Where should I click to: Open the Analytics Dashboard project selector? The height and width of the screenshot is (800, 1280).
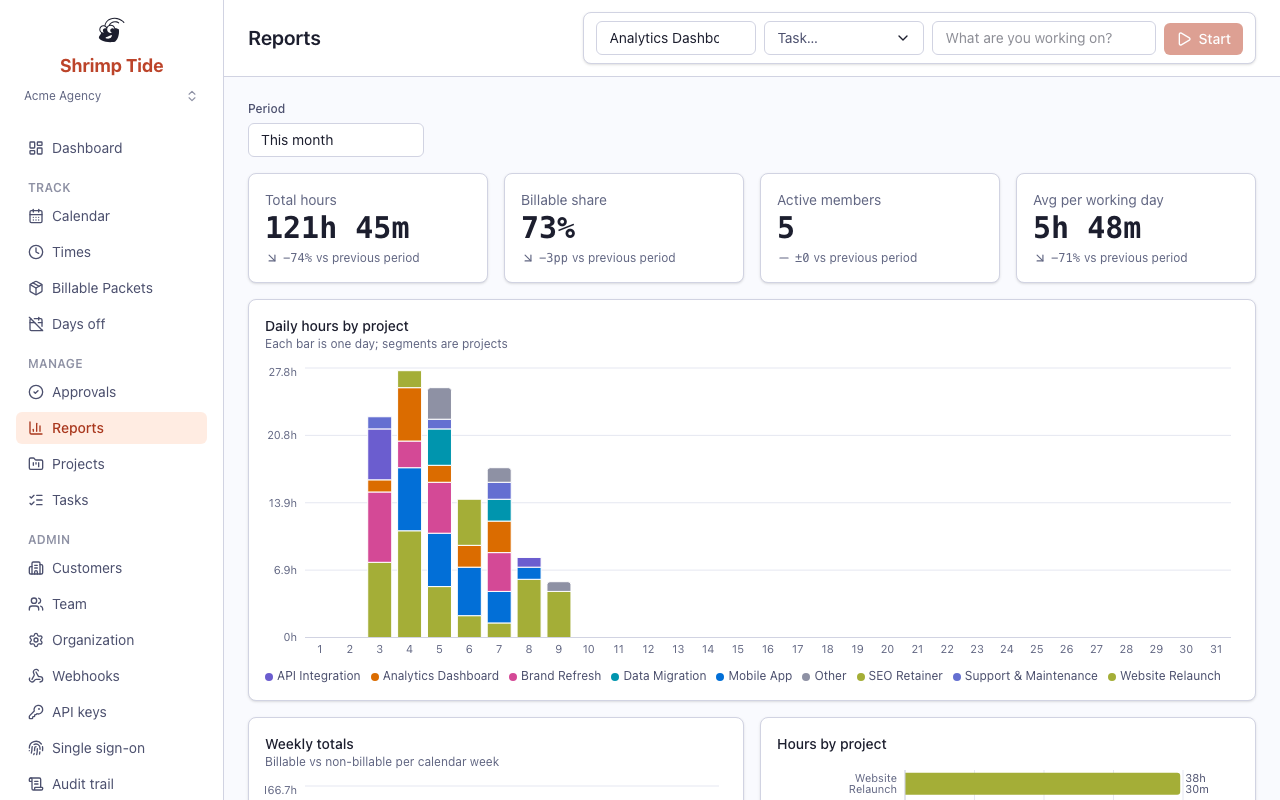676,38
